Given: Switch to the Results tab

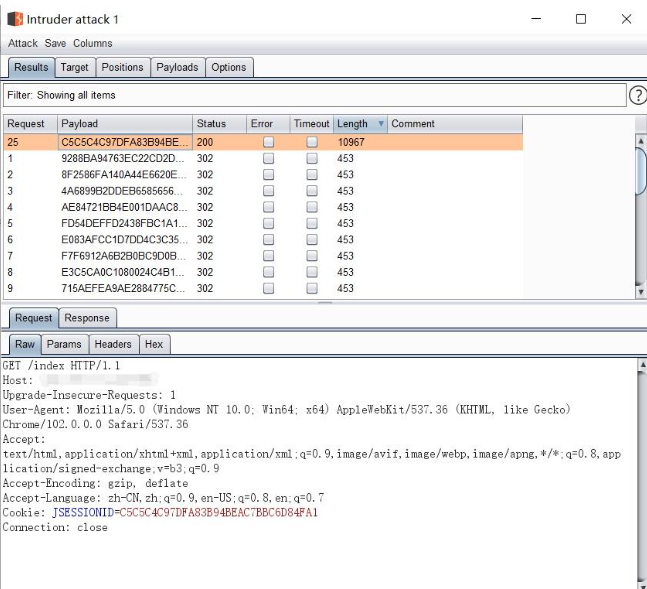Looking at the screenshot, I should point(31,67).
